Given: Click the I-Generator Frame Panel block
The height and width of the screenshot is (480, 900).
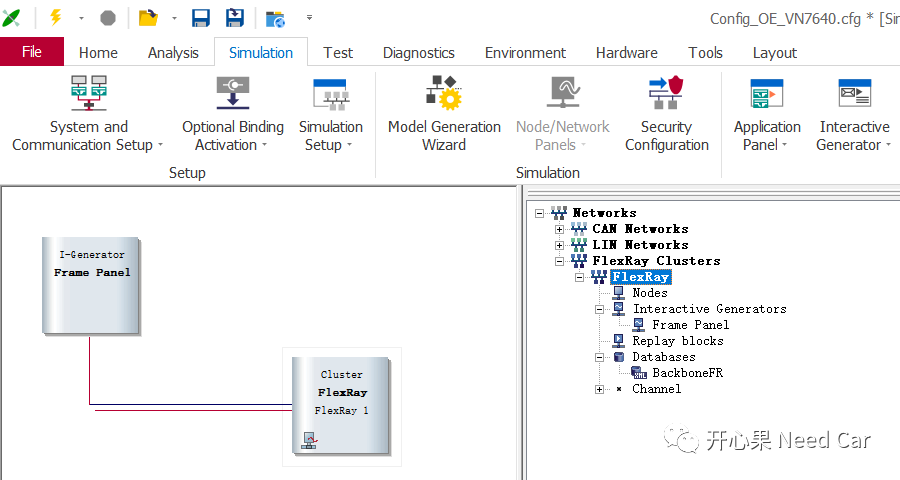Looking at the screenshot, I should point(91,285).
